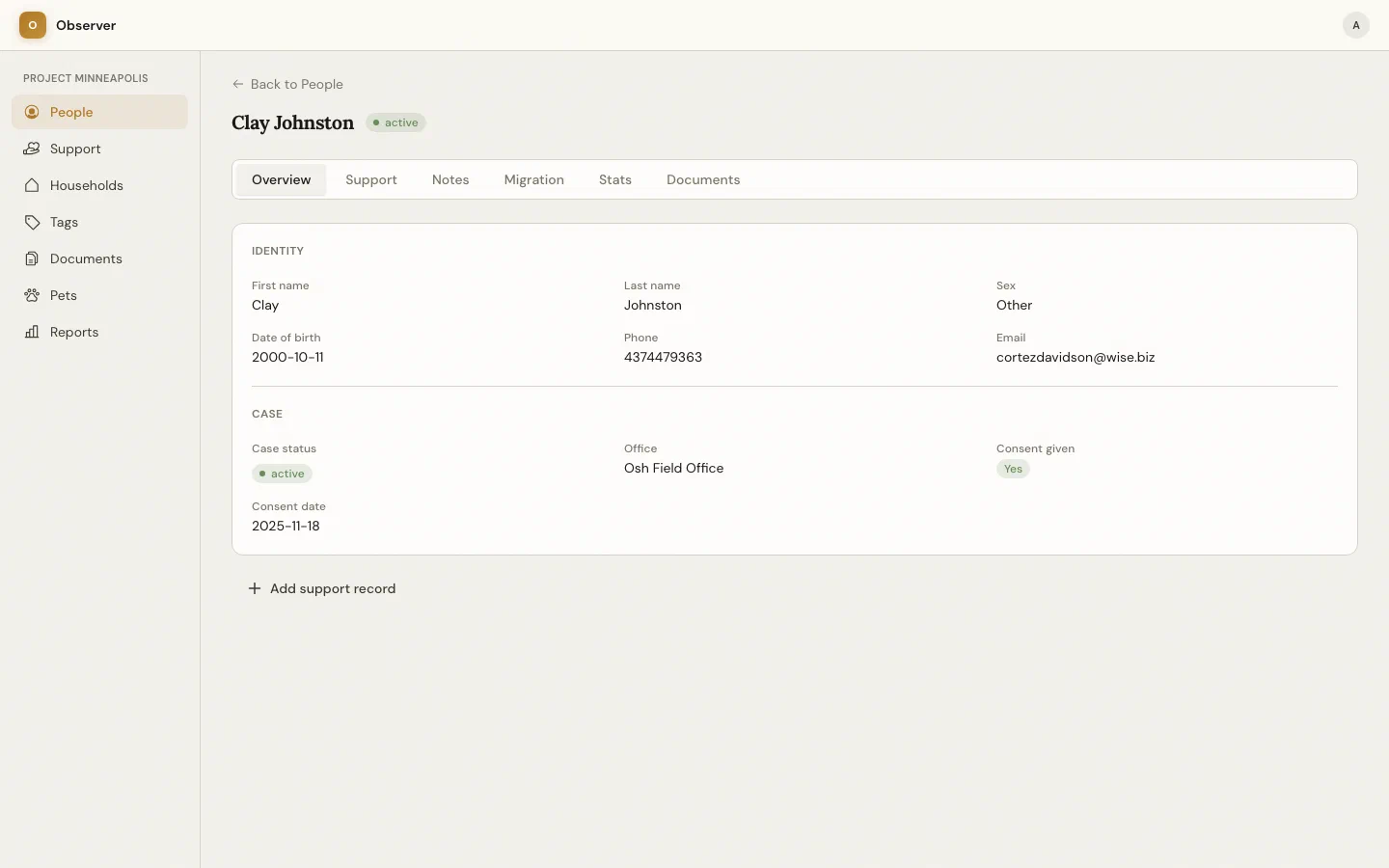Click the back arrow icon above the name
1389x868 pixels.
click(238, 84)
